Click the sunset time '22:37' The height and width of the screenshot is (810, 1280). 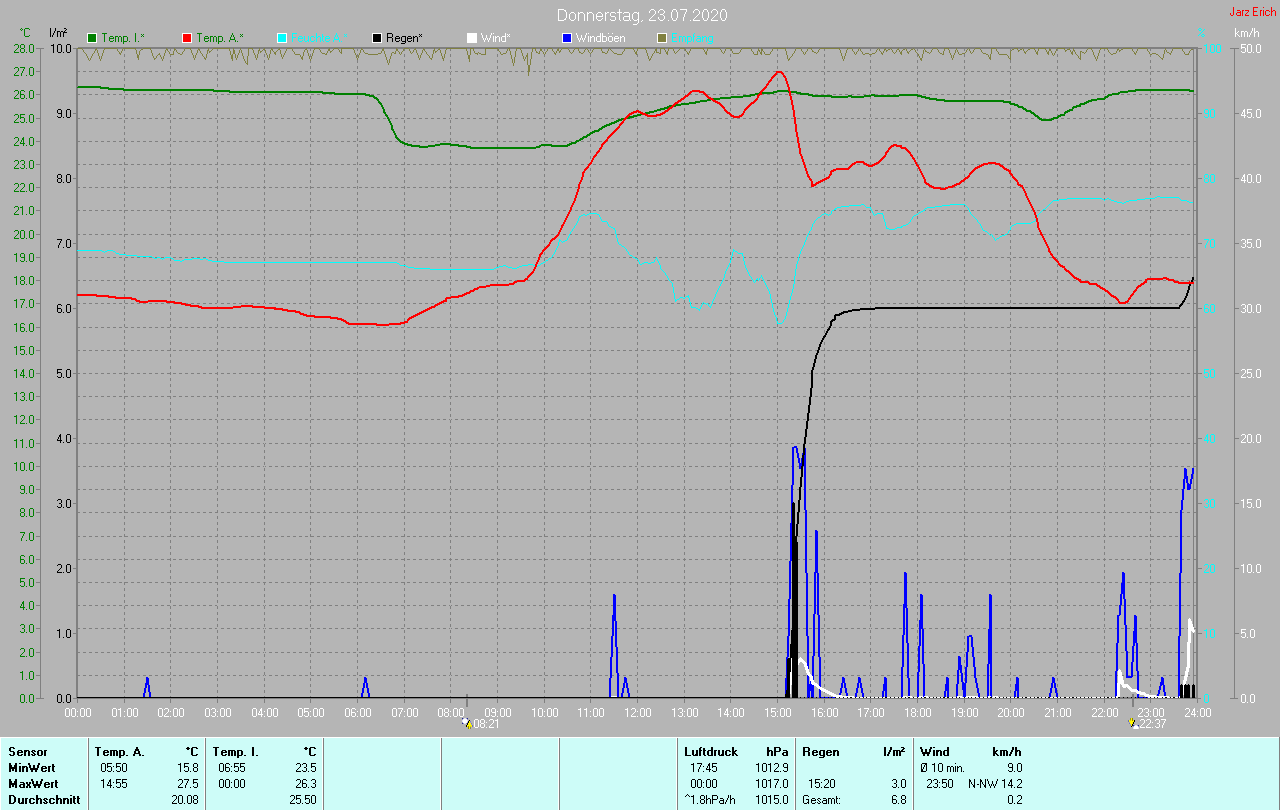click(1153, 724)
